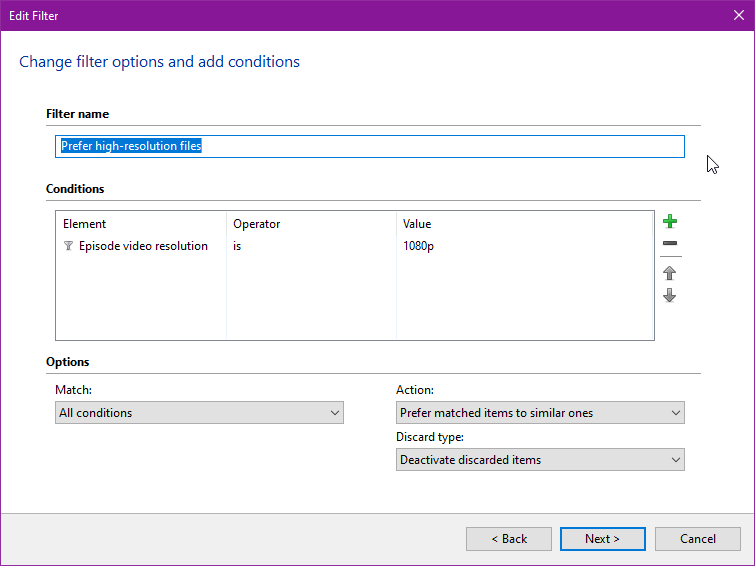Click empty space in the conditions list
The image size is (755, 566).
pyautogui.click(x=350, y=300)
